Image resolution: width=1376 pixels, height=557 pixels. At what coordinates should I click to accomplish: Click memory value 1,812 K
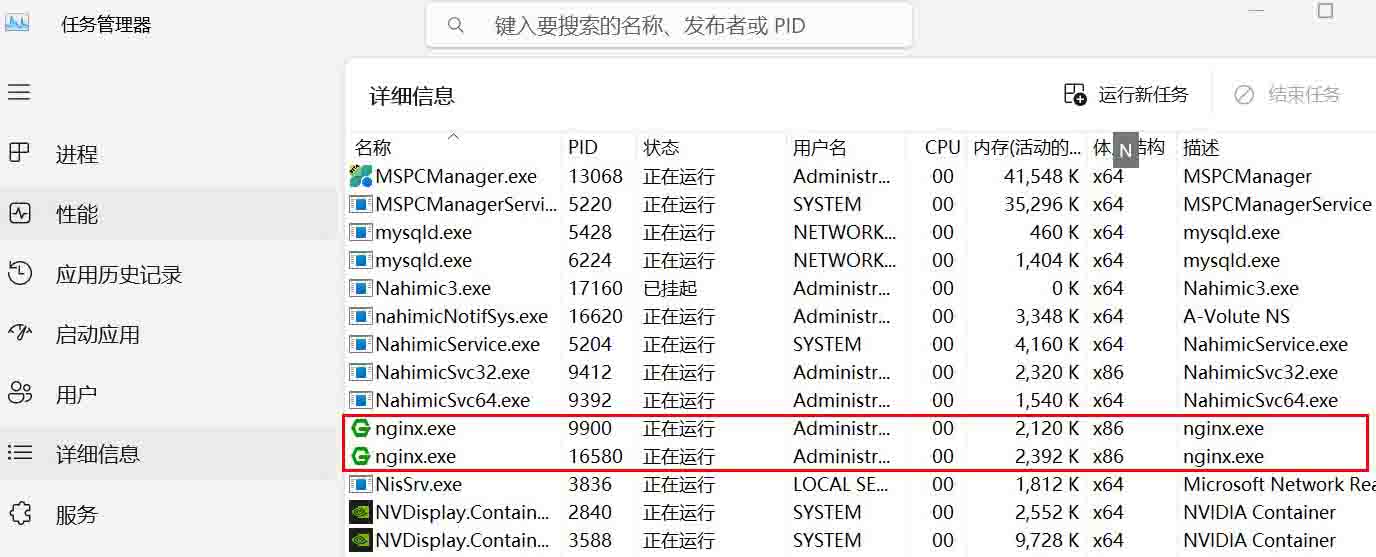1046,484
